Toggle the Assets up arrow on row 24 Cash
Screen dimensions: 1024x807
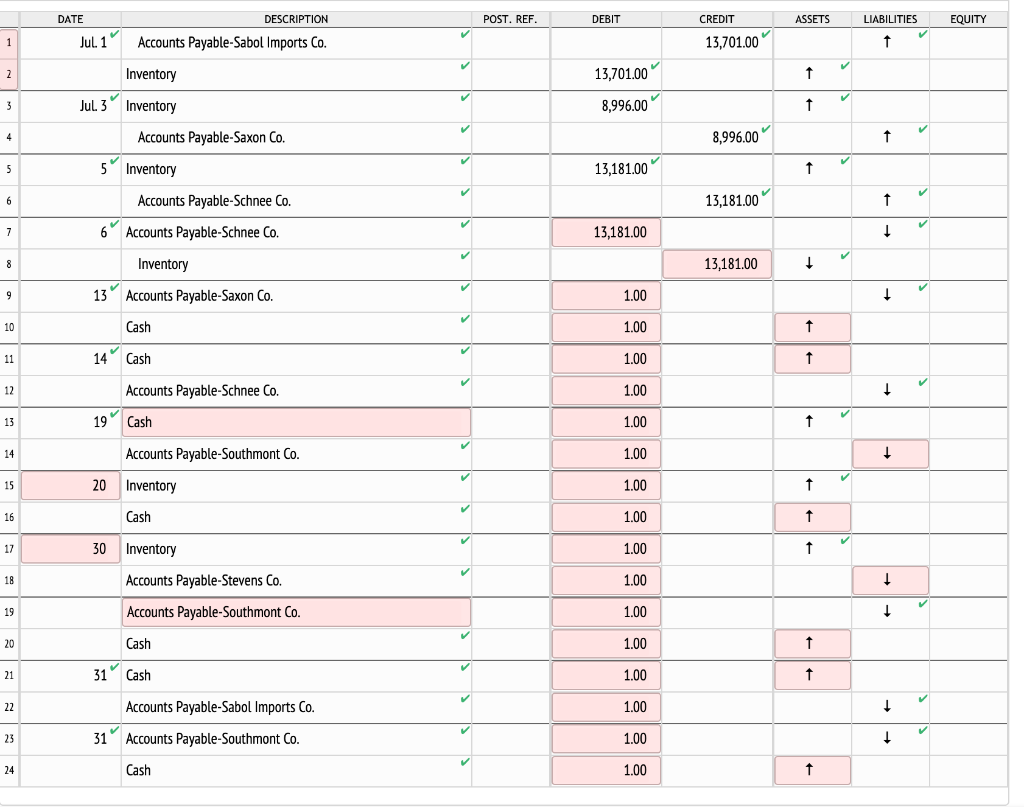(x=812, y=770)
